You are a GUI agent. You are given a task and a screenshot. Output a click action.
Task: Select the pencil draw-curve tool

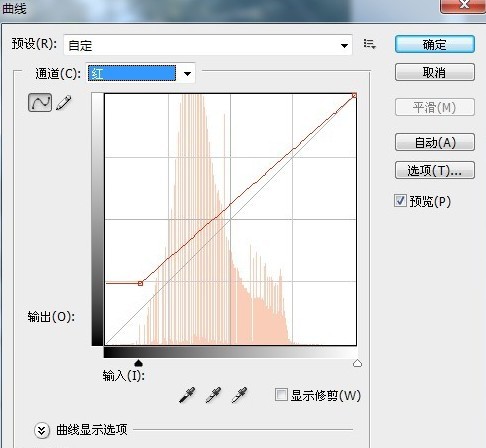click(x=64, y=103)
